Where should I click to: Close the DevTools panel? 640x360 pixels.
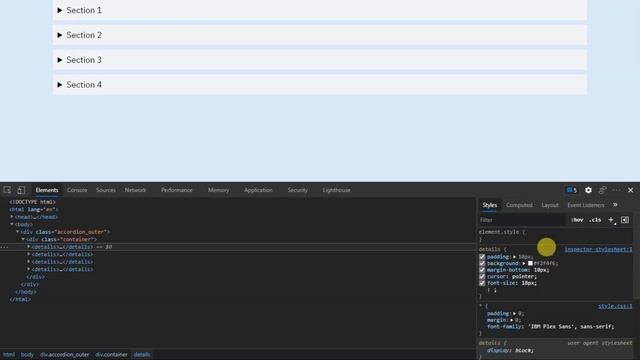(x=630, y=190)
